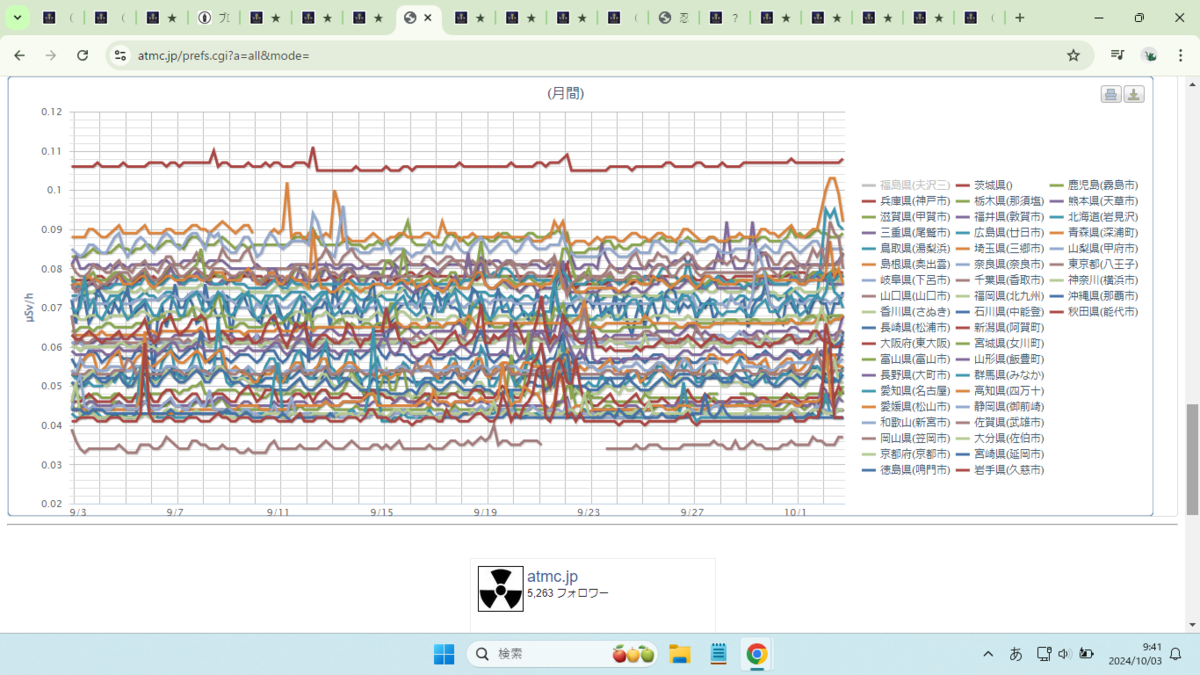Screen dimensions: 1200x675
Task: View site information icon beside URL
Action: [x=120, y=56]
